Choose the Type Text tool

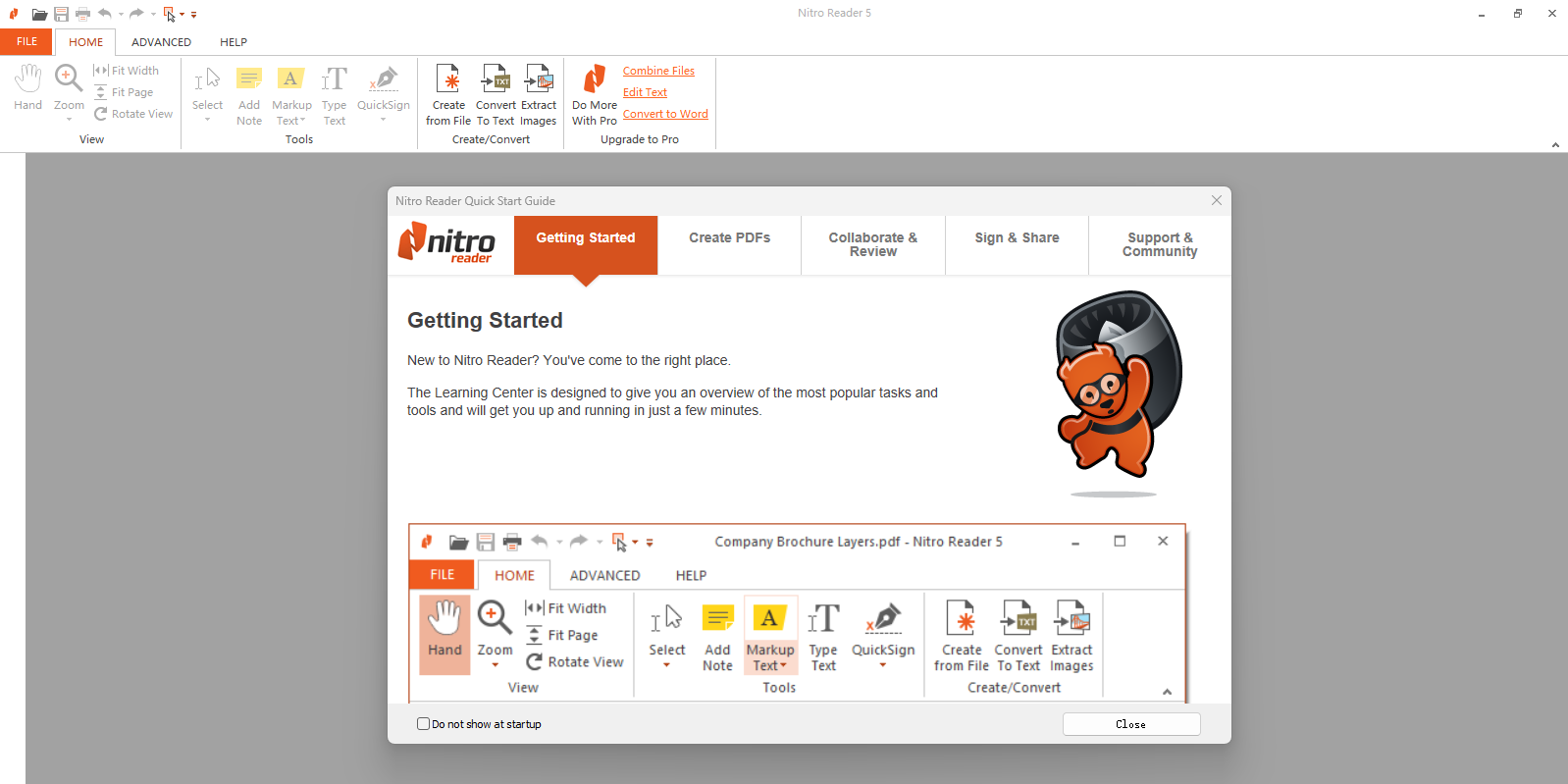[334, 79]
